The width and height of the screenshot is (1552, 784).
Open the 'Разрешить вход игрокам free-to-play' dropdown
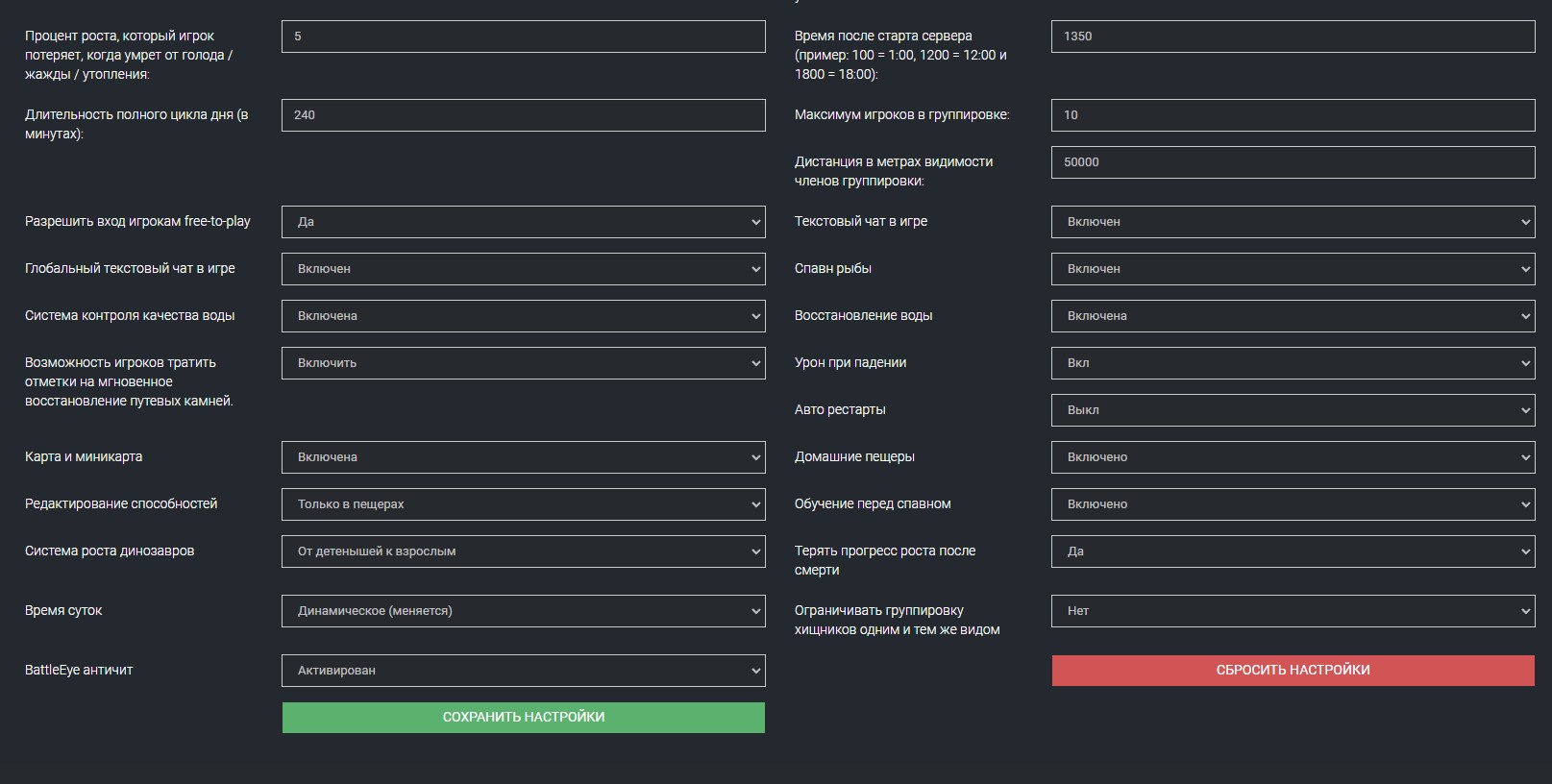coord(523,222)
